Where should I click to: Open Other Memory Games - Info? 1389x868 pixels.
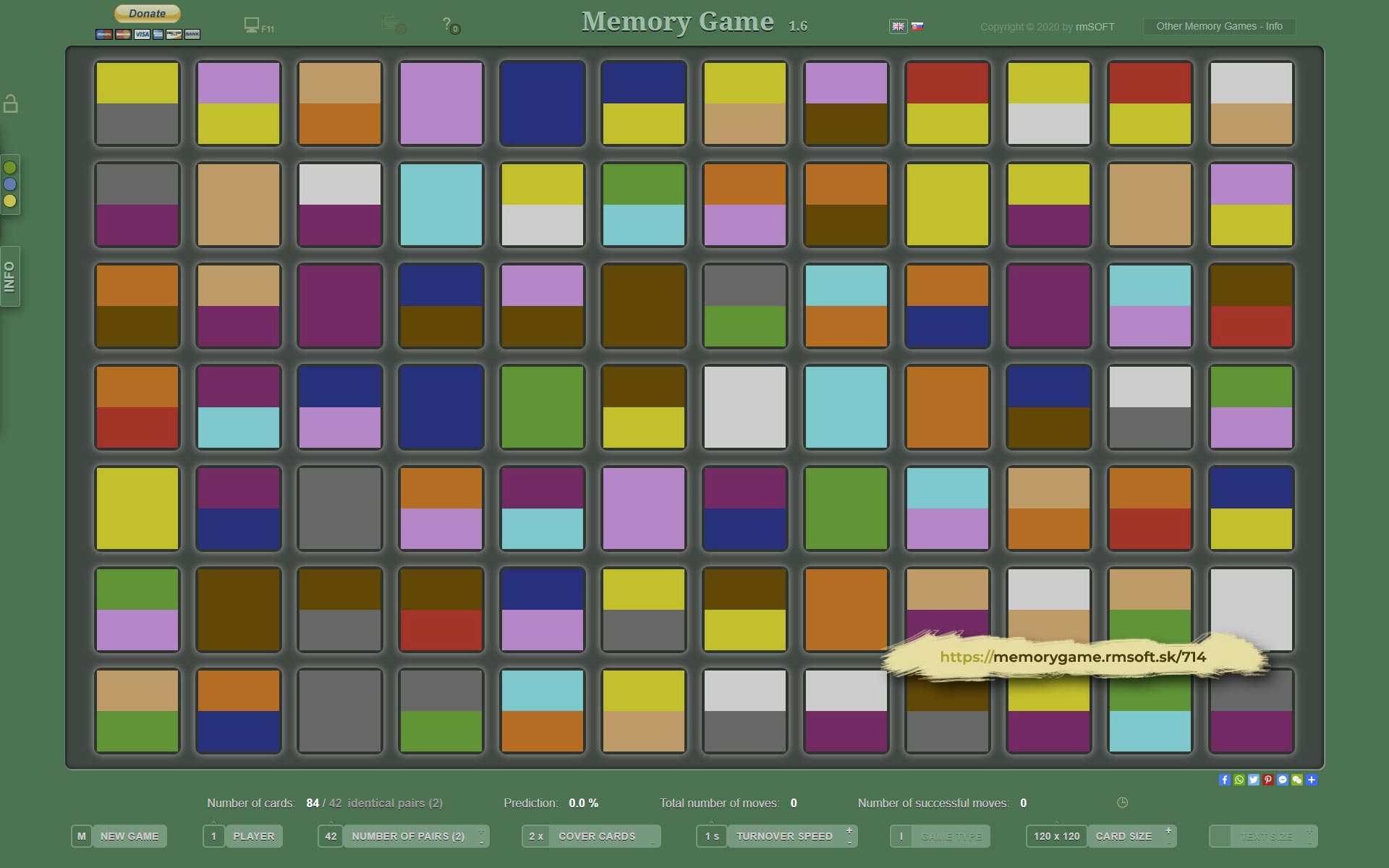tap(1219, 26)
